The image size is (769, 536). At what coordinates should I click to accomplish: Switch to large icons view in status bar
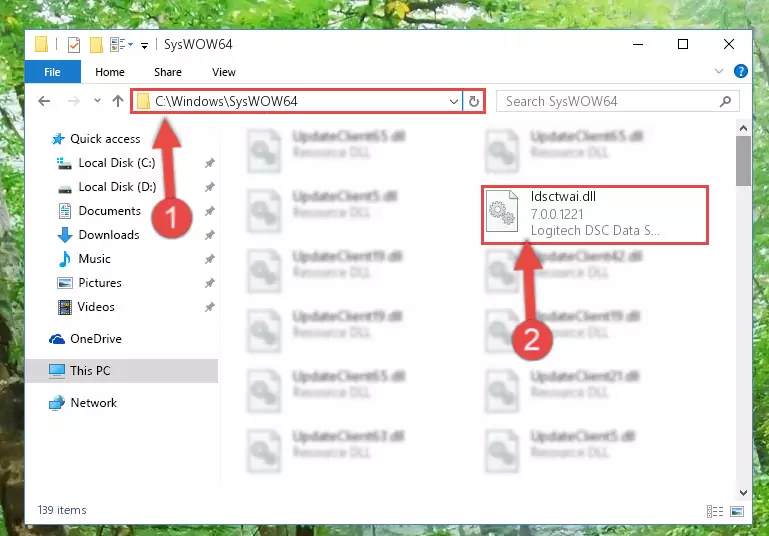coord(737,511)
